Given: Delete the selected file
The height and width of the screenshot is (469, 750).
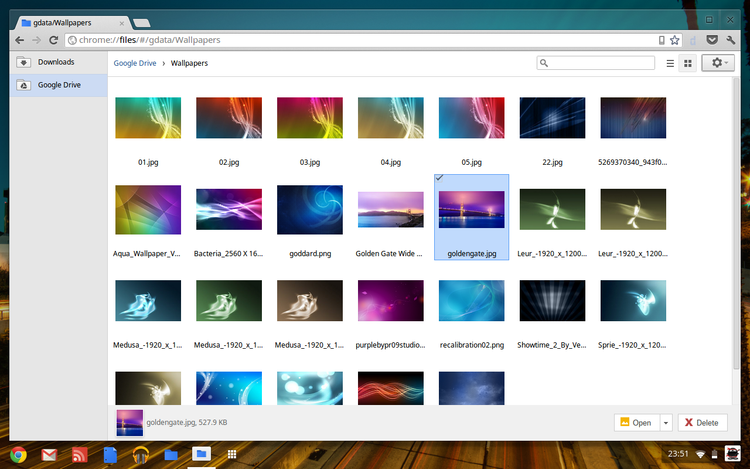Looking at the screenshot, I should pos(700,423).
